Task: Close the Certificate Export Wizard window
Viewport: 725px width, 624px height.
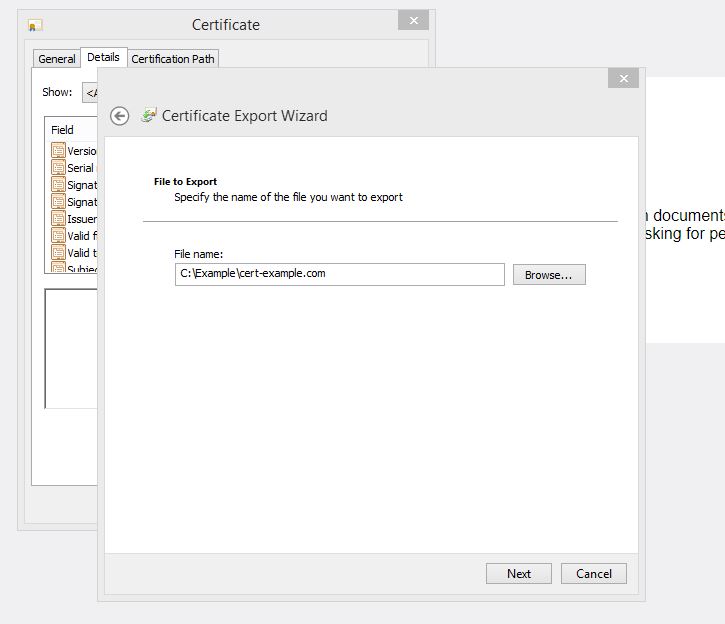Action: pyautogui.click(x=623, y=79)
